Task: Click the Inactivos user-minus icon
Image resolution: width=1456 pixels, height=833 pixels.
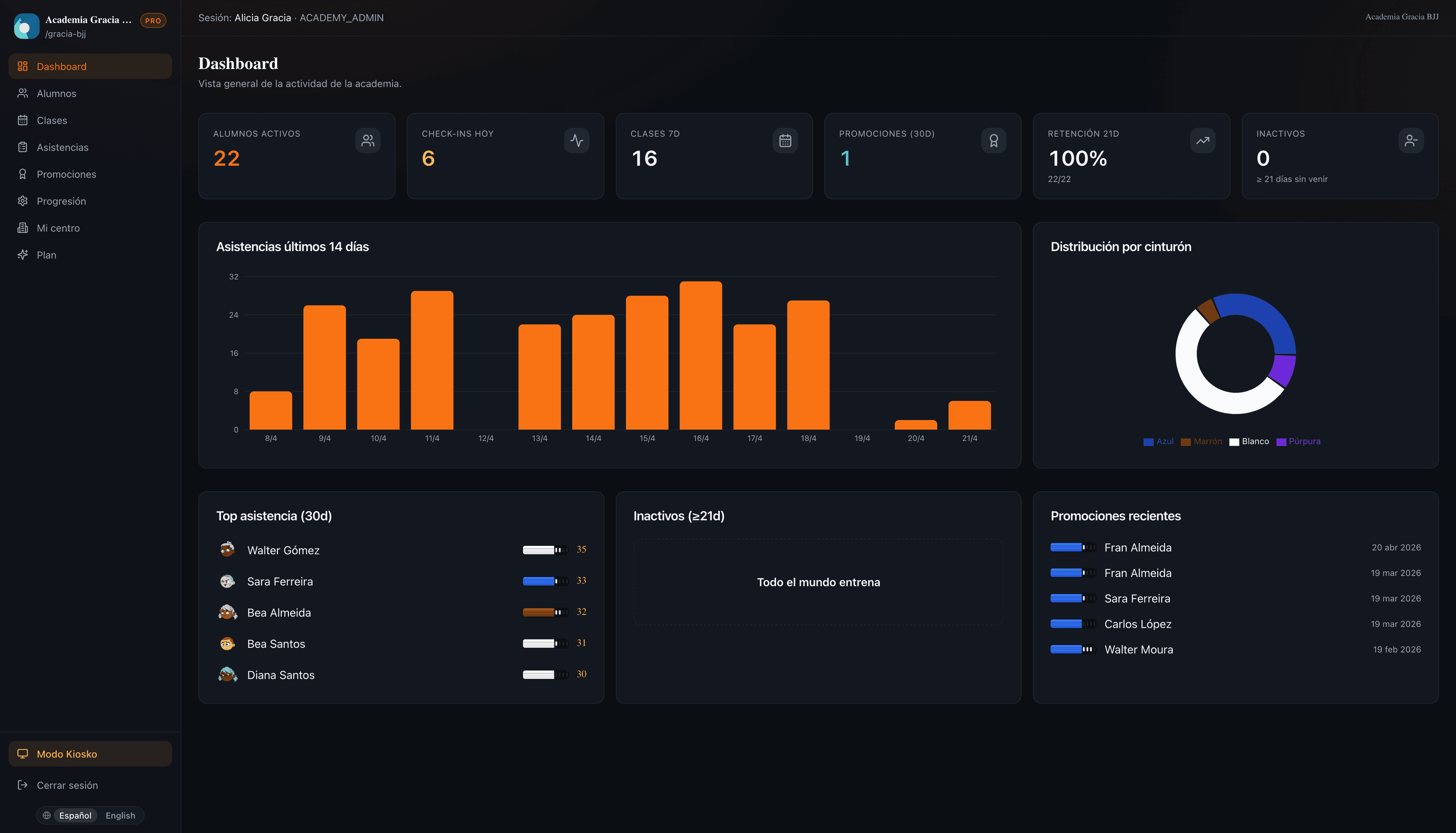Action: [x=1411, y=141]
